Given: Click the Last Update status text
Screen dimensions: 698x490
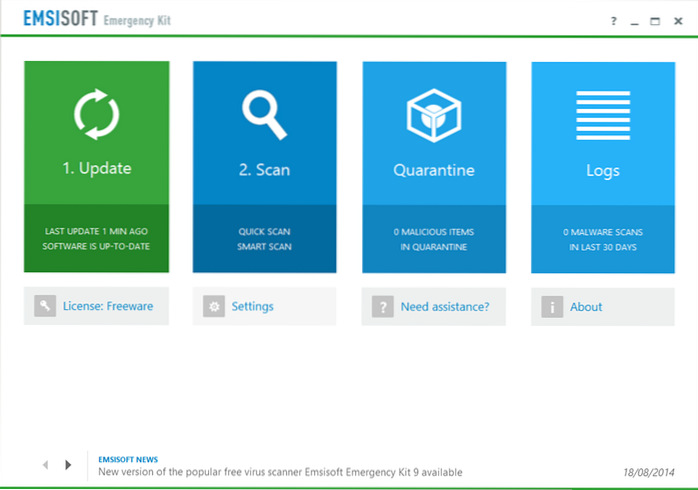Looking at the screenshot, I should pos(96,238).
